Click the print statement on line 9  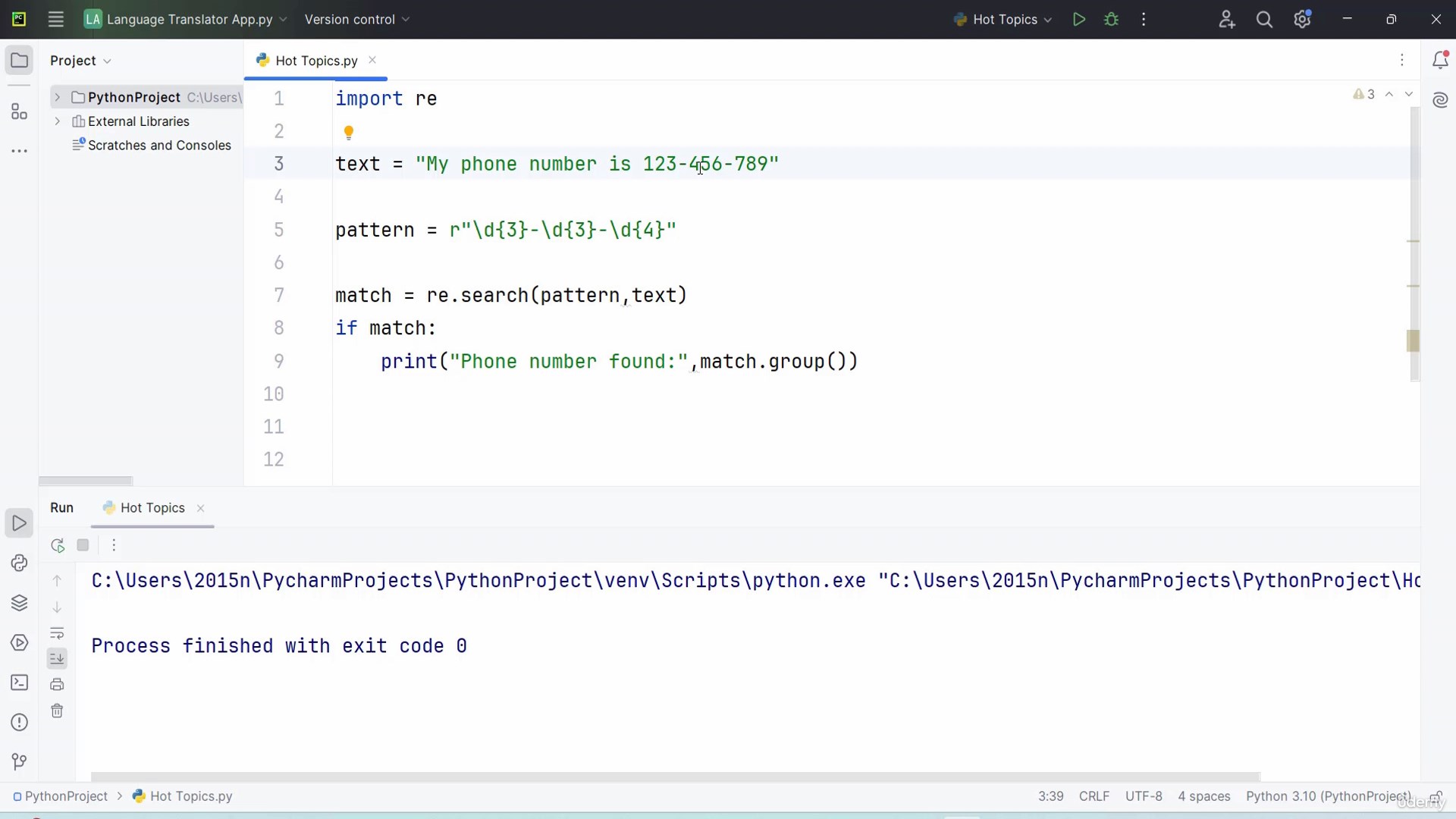pos(619,362)
